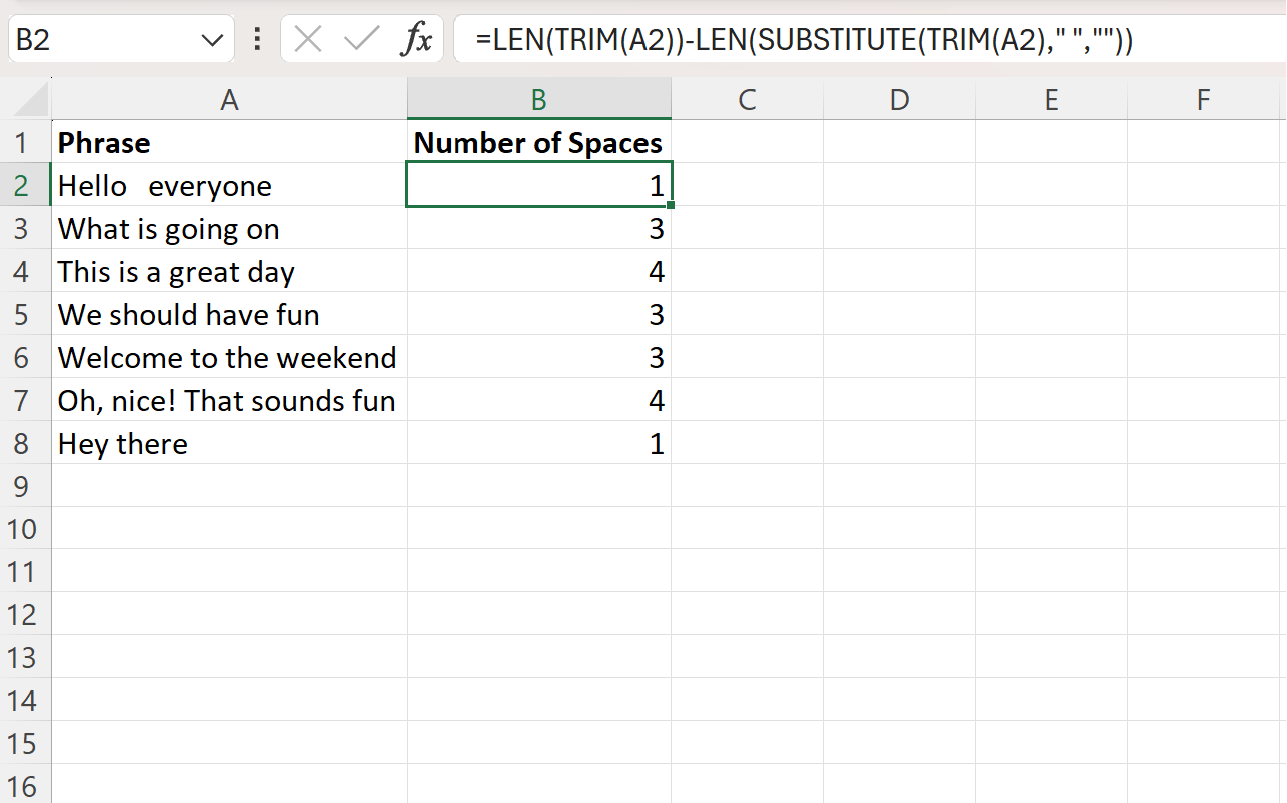Open the Insert Function dialog
The image size is (1287, 803).
[418, 38]
